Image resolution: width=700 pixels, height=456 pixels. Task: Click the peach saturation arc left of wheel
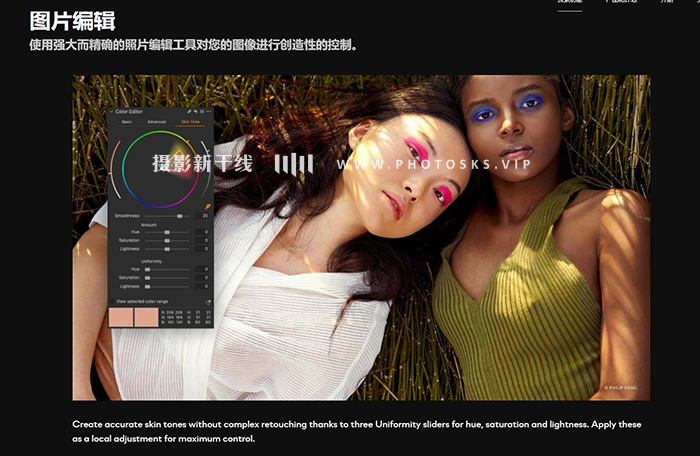(114, 170)
